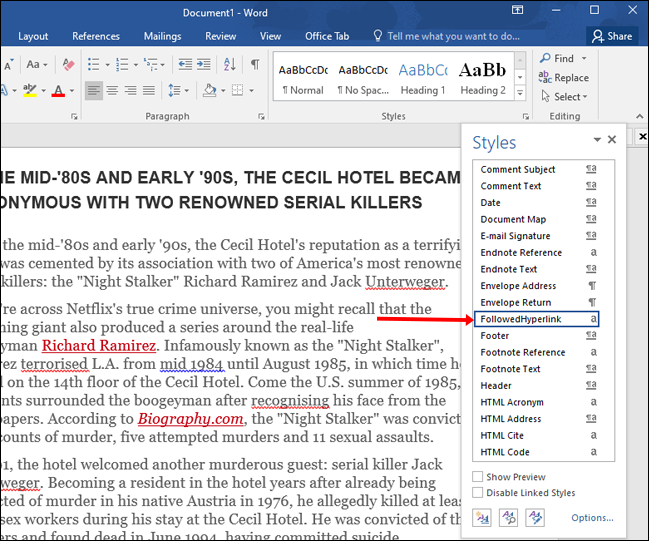649x541 pixels.
Task: Select the Envelope Address style
Action: (x=536, y=286)
